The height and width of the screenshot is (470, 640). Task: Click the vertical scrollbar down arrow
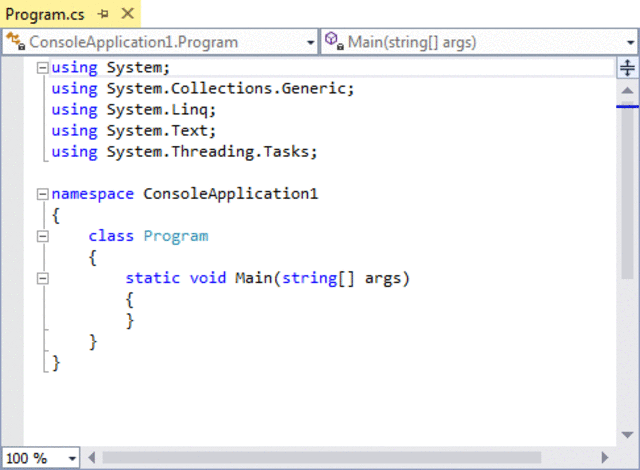pyautogui.click(x=627, y=435)
